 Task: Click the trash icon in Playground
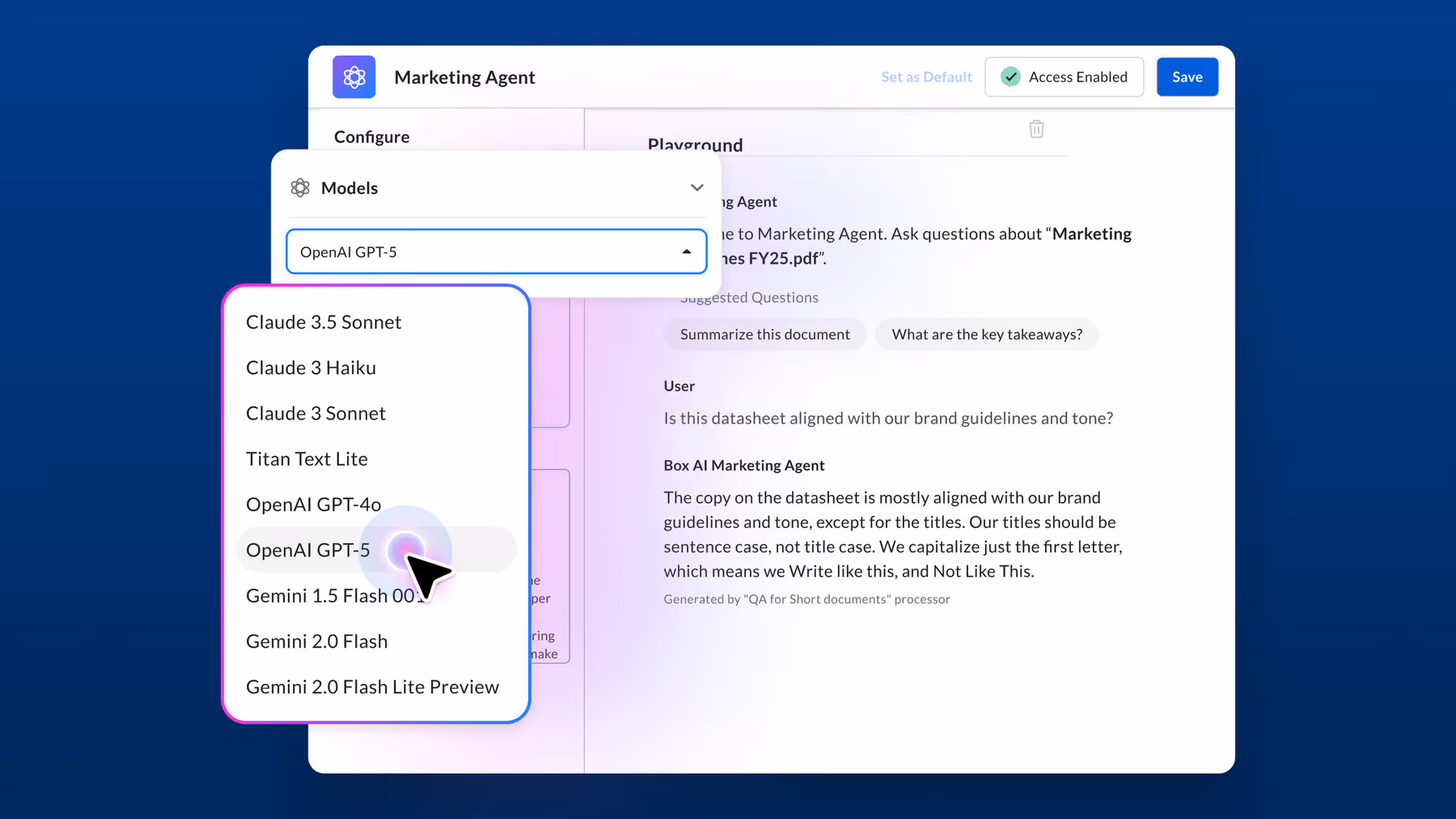click(1036, 129)
